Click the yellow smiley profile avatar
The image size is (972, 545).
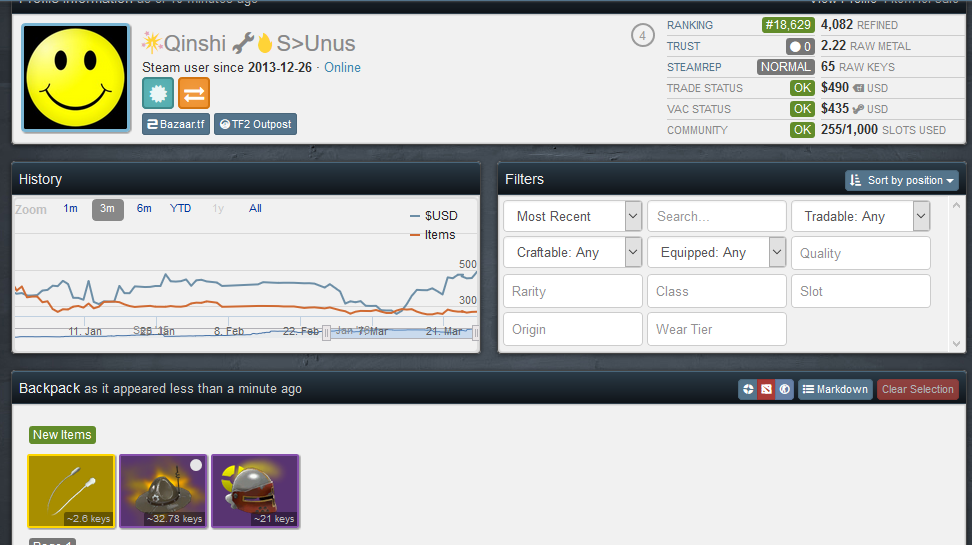[x=76, y=78]
